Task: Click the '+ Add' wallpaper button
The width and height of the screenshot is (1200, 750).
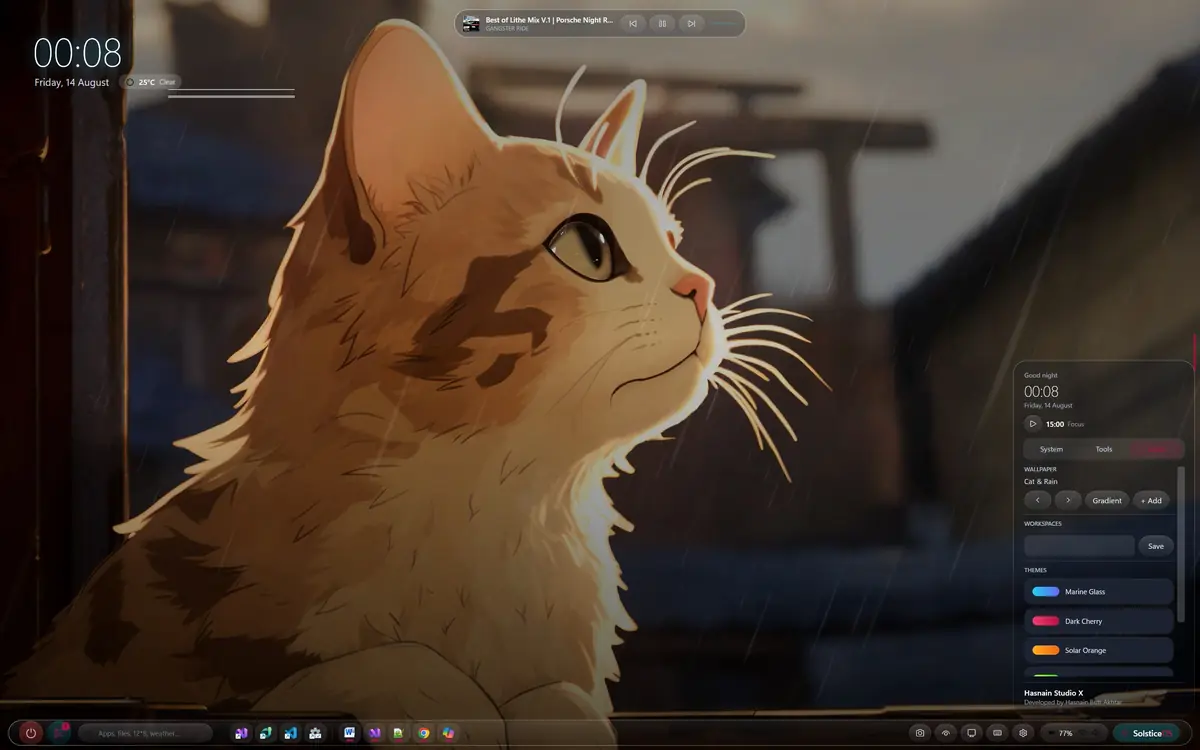Action: tap(1152, 500)
